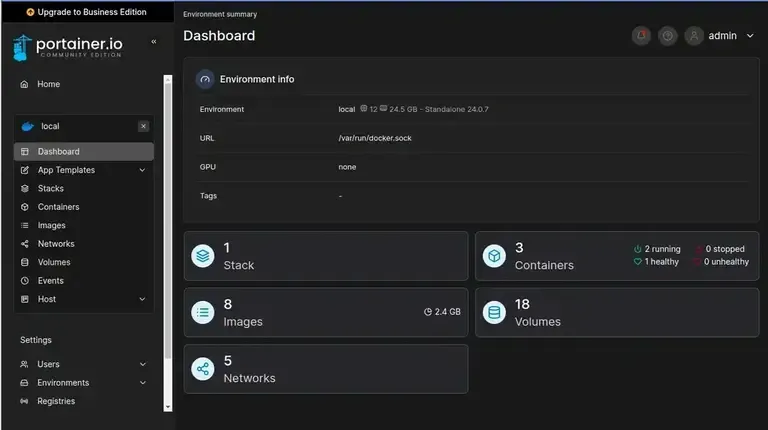The height and width of the screenshot is (430, 768).
Task: Expand the Host submenu
Action: pyautogui.click(x=142, y=299)
